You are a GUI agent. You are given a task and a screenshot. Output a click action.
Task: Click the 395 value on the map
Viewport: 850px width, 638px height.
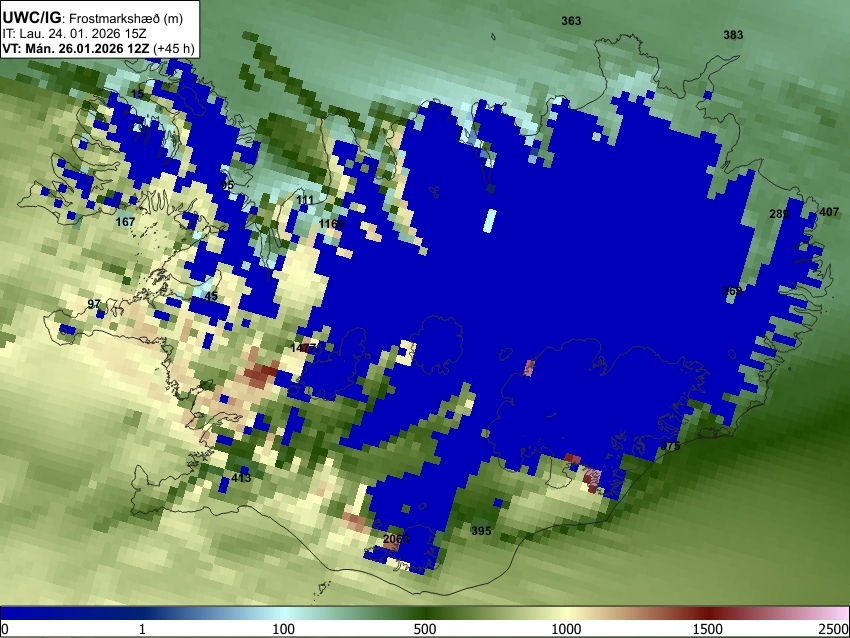click(x=481, y=531)
